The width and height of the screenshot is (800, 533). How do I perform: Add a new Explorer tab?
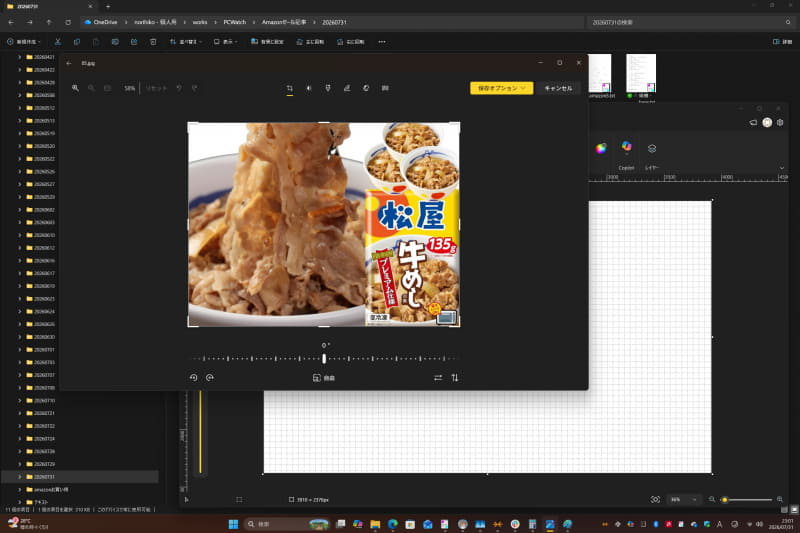point(108,7)
